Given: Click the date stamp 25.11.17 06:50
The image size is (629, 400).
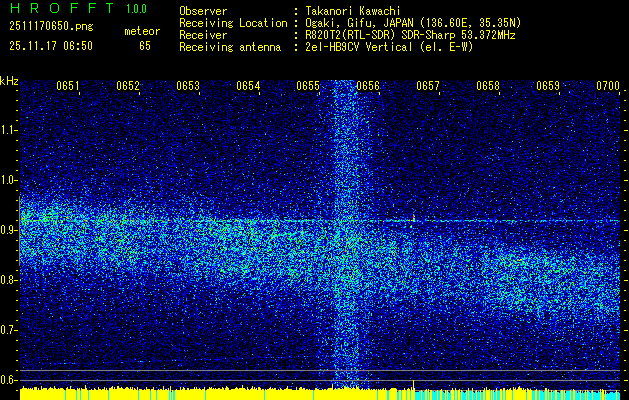Looking at the screenshot, I should pos(51,46).
